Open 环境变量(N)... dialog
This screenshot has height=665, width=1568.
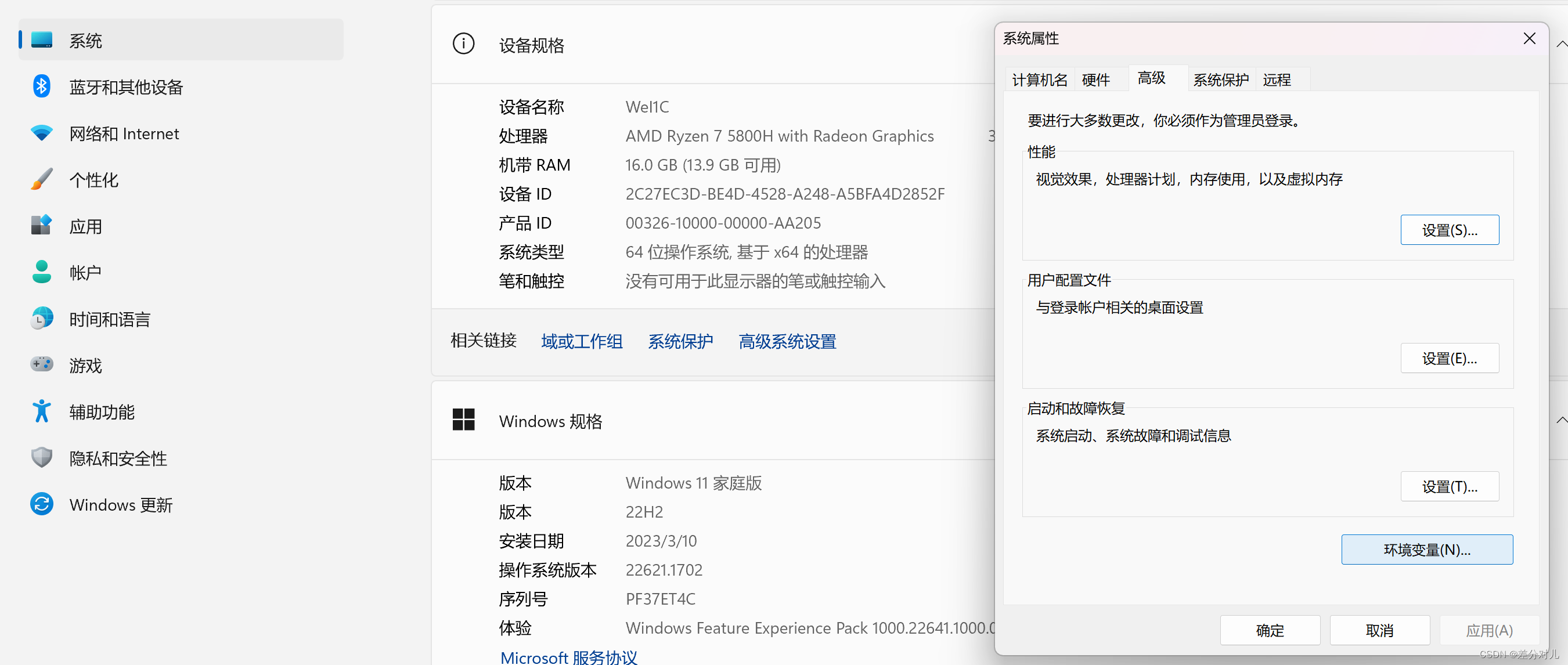(1427, 550)
